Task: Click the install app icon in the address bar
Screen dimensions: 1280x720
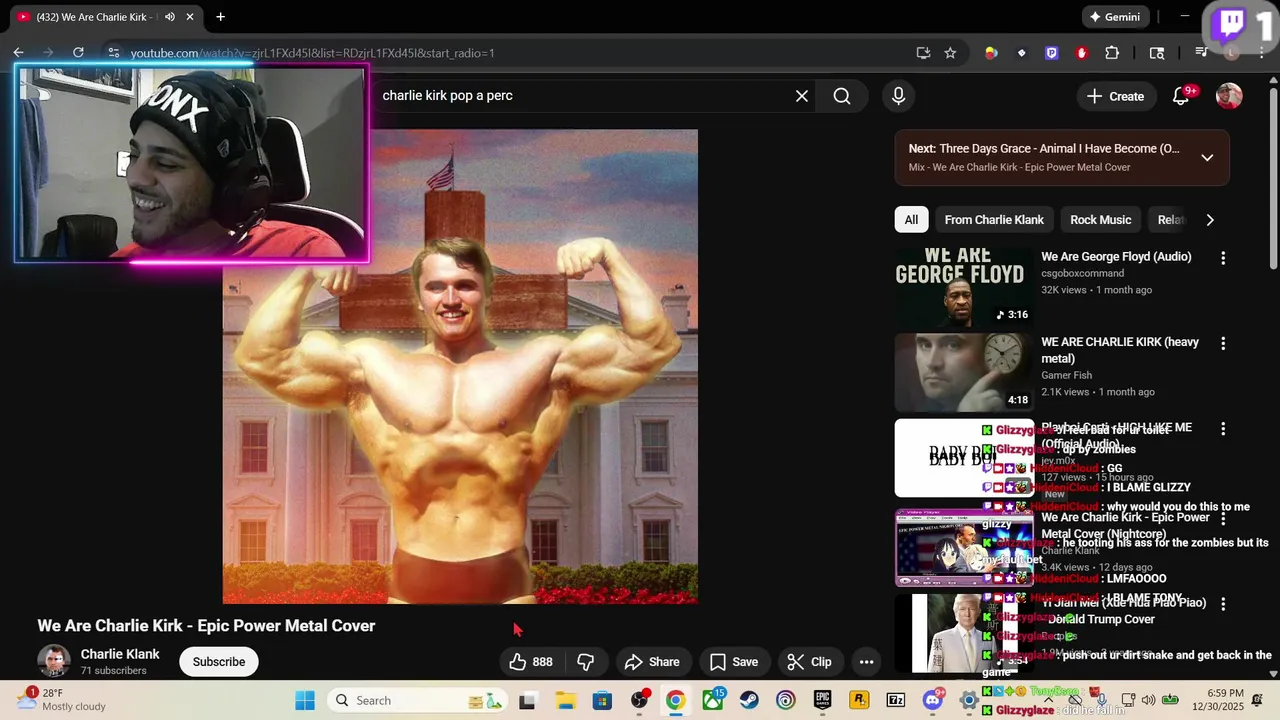Action: point(923,53)
